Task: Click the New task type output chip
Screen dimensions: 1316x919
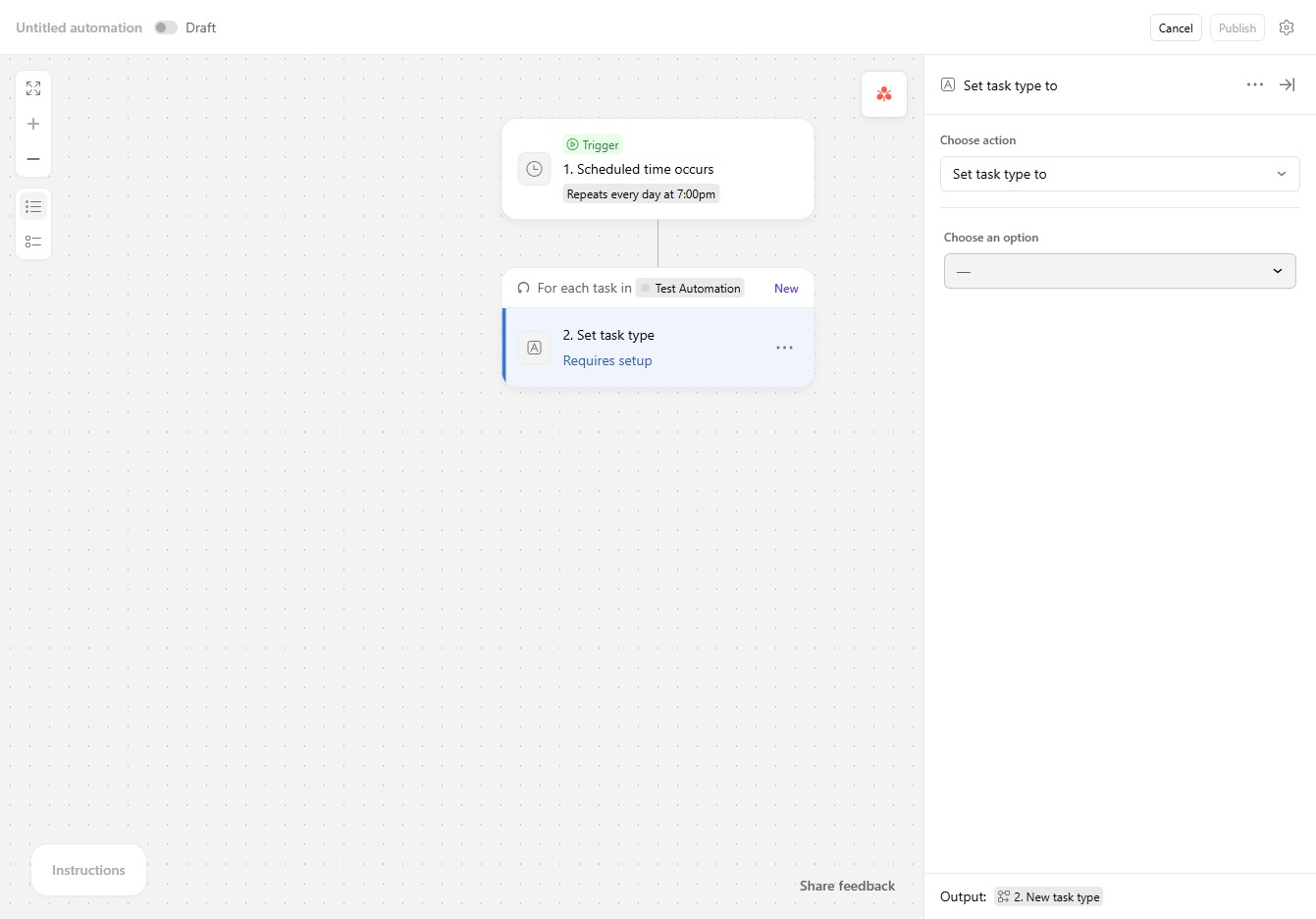Action: [x=1048, y=896]
